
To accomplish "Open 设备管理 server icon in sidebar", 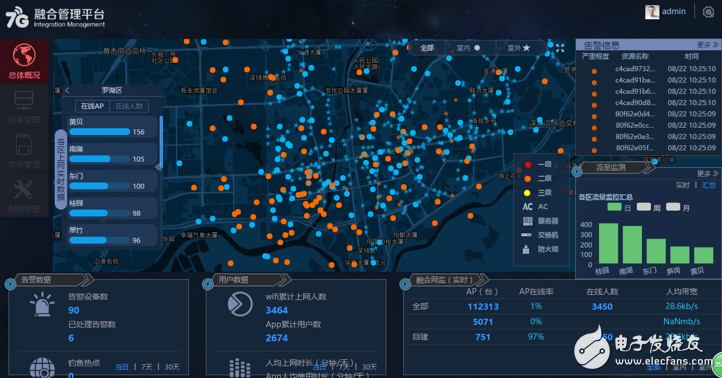I will click(x=24, y=100).
